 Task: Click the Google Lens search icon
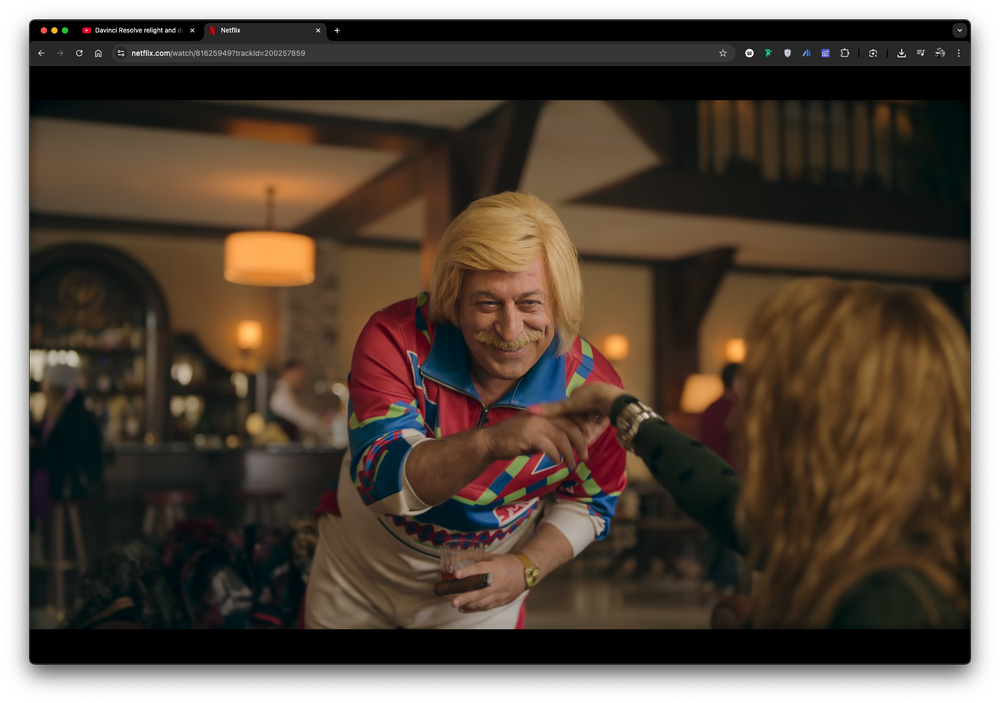pyautogui.click(x=873, y=54)
